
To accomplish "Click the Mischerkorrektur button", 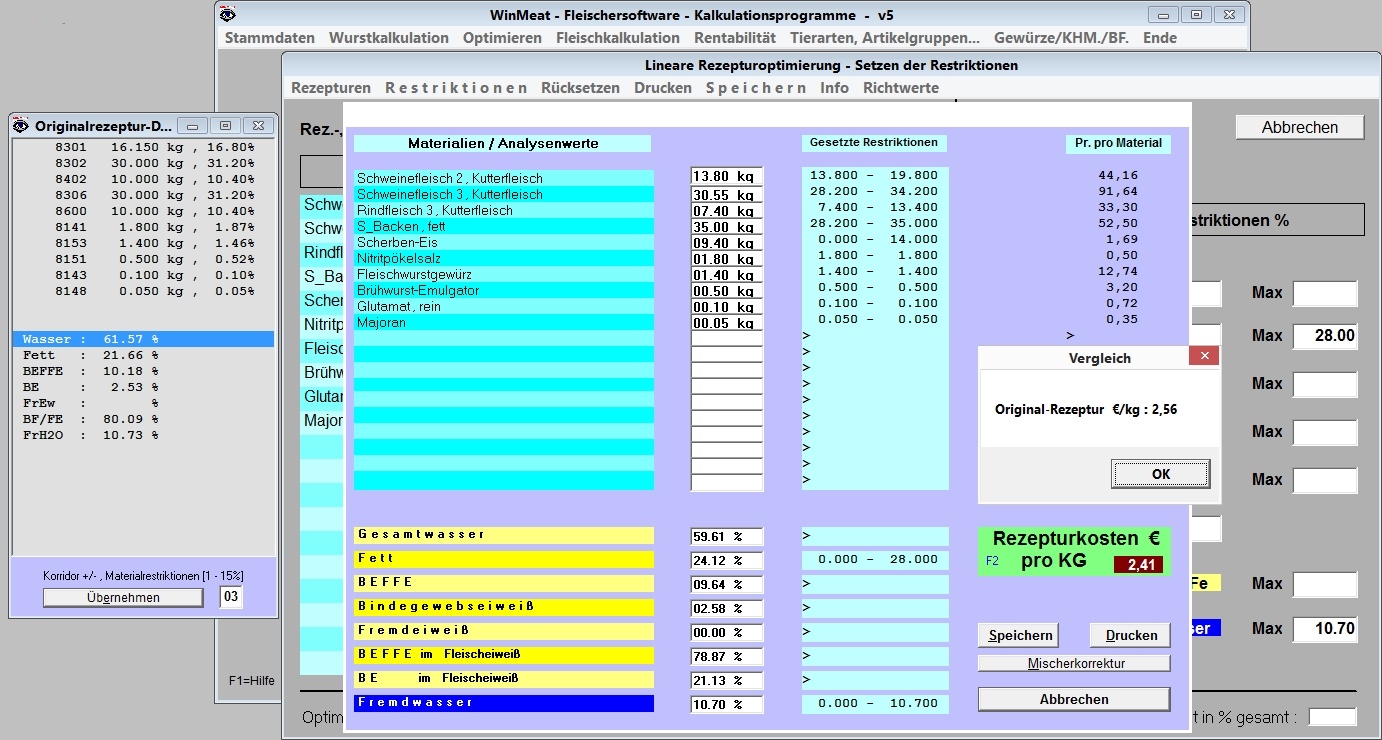I will 1073,663.
